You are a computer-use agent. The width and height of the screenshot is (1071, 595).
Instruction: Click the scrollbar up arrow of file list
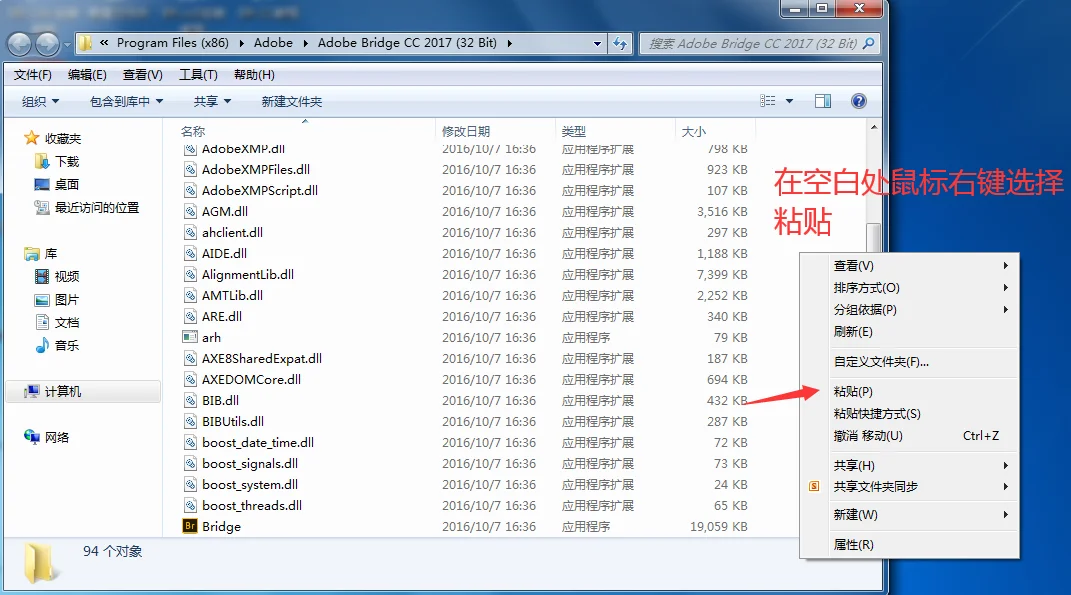[x=874, y=128]
